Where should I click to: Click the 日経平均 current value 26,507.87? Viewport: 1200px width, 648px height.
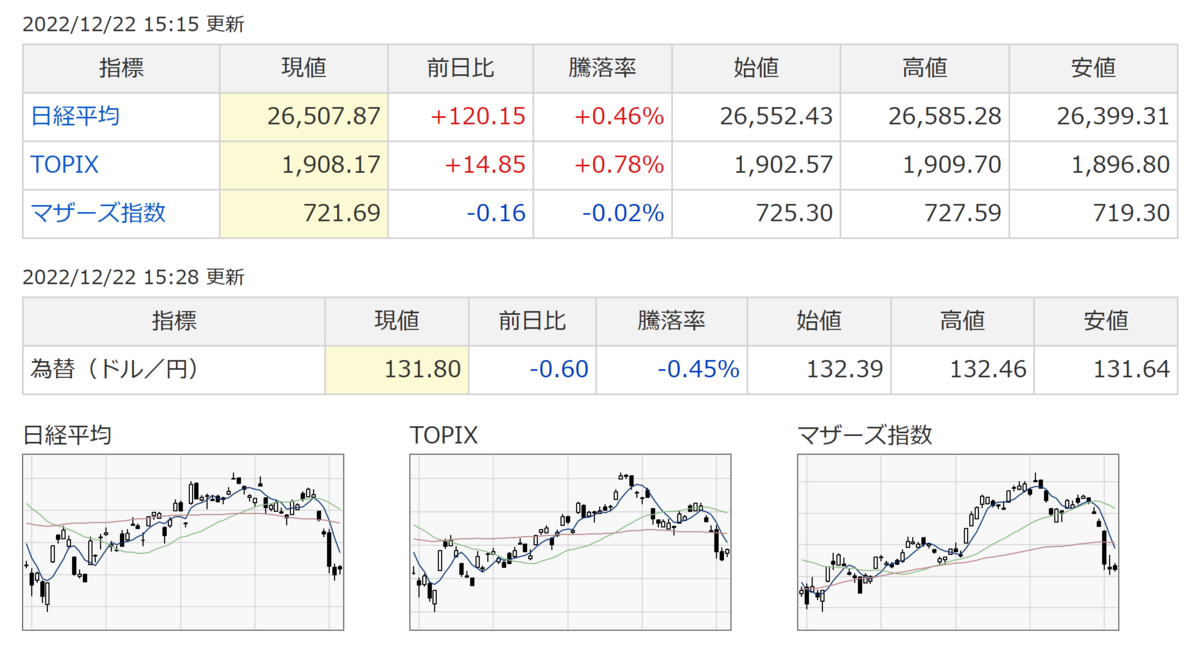click(x=324, y=117)
